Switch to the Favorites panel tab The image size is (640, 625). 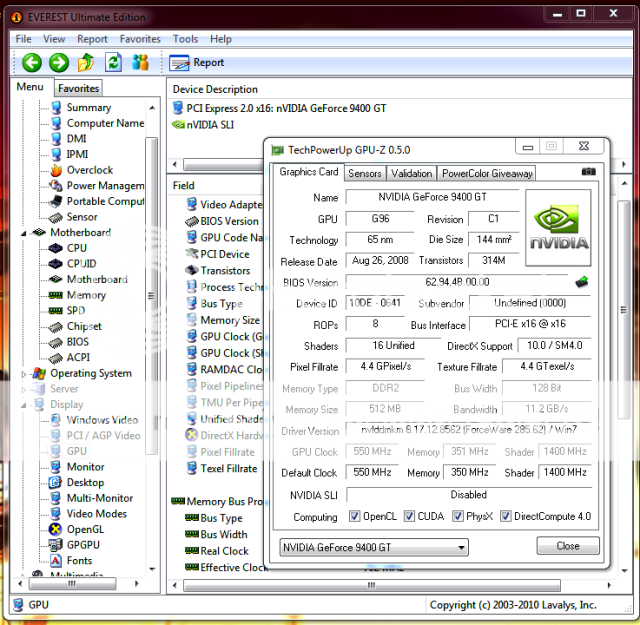click(x=78, y=88)
